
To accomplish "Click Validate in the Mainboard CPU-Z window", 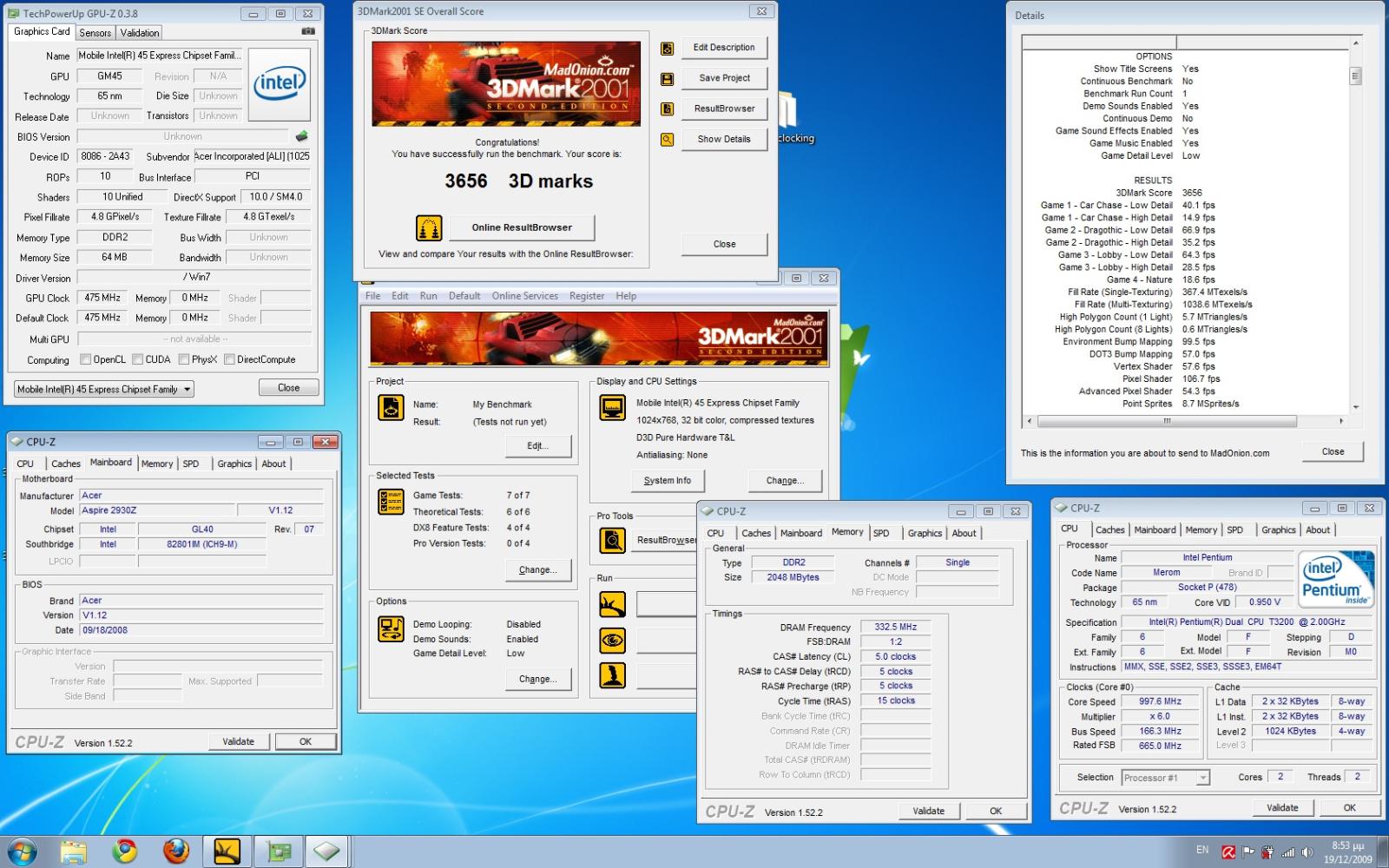I will (x=239, y=741).
